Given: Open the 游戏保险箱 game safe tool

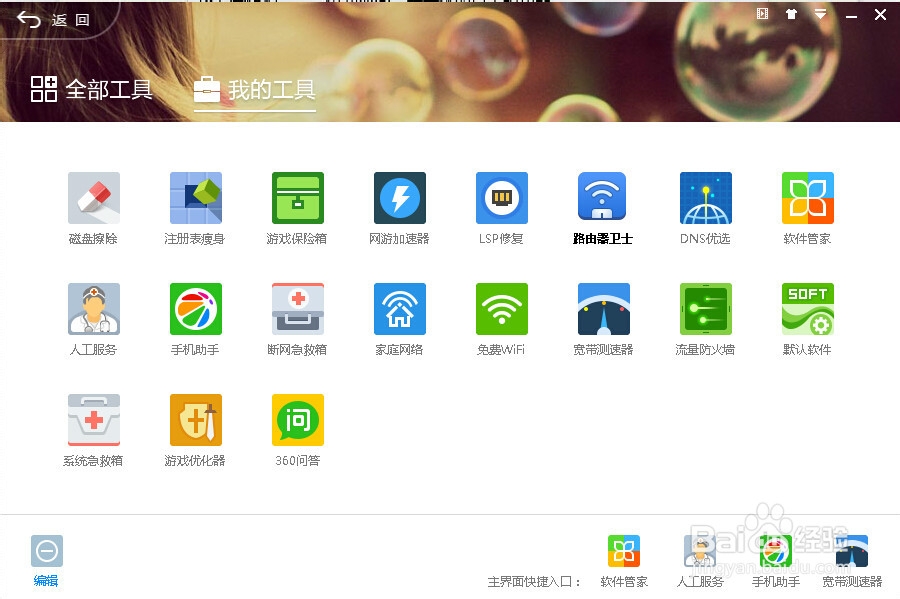Looking at the screenshot, I should 298,198.
